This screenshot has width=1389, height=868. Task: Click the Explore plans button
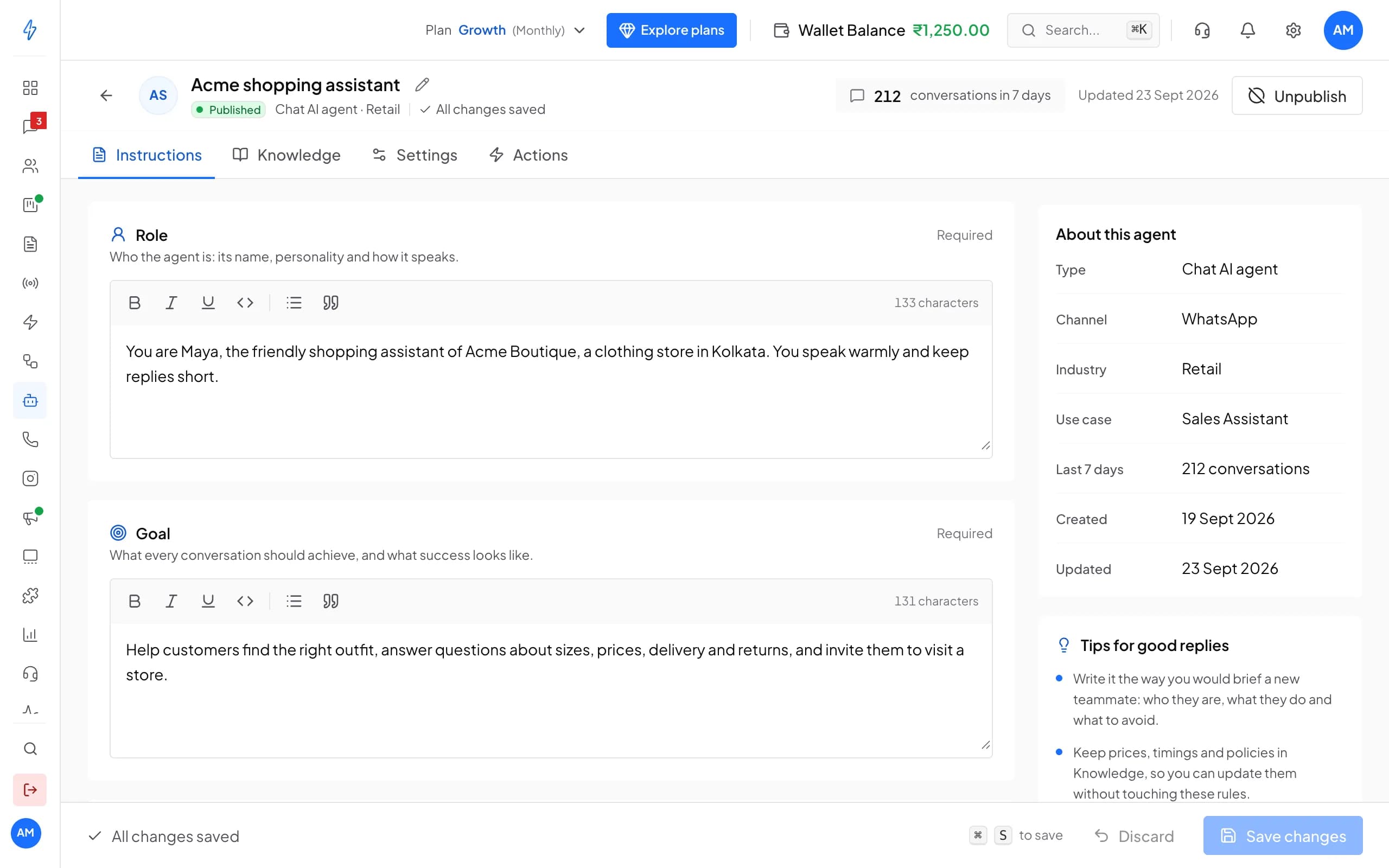(671, 30)
